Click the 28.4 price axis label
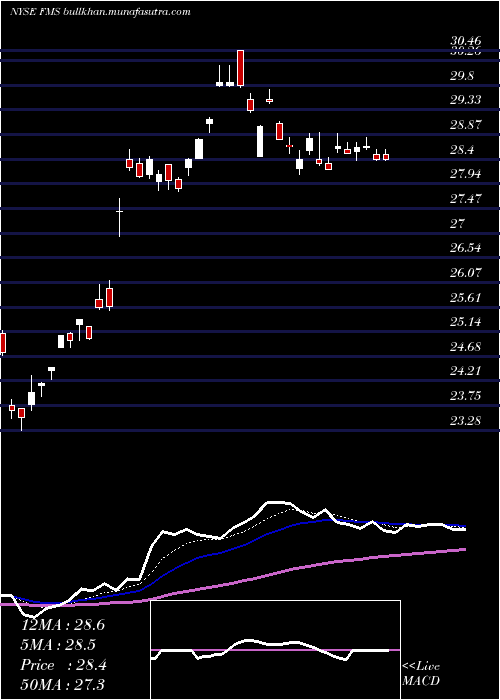This screenshot has height=700, width=500. pos(462,150)
